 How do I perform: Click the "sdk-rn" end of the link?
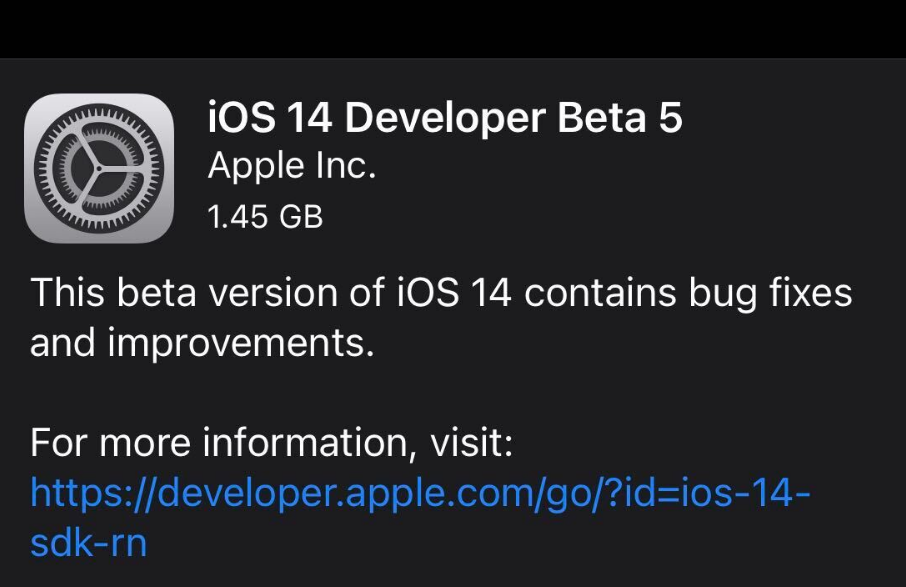pyautogui.click(x=88, y=542)
